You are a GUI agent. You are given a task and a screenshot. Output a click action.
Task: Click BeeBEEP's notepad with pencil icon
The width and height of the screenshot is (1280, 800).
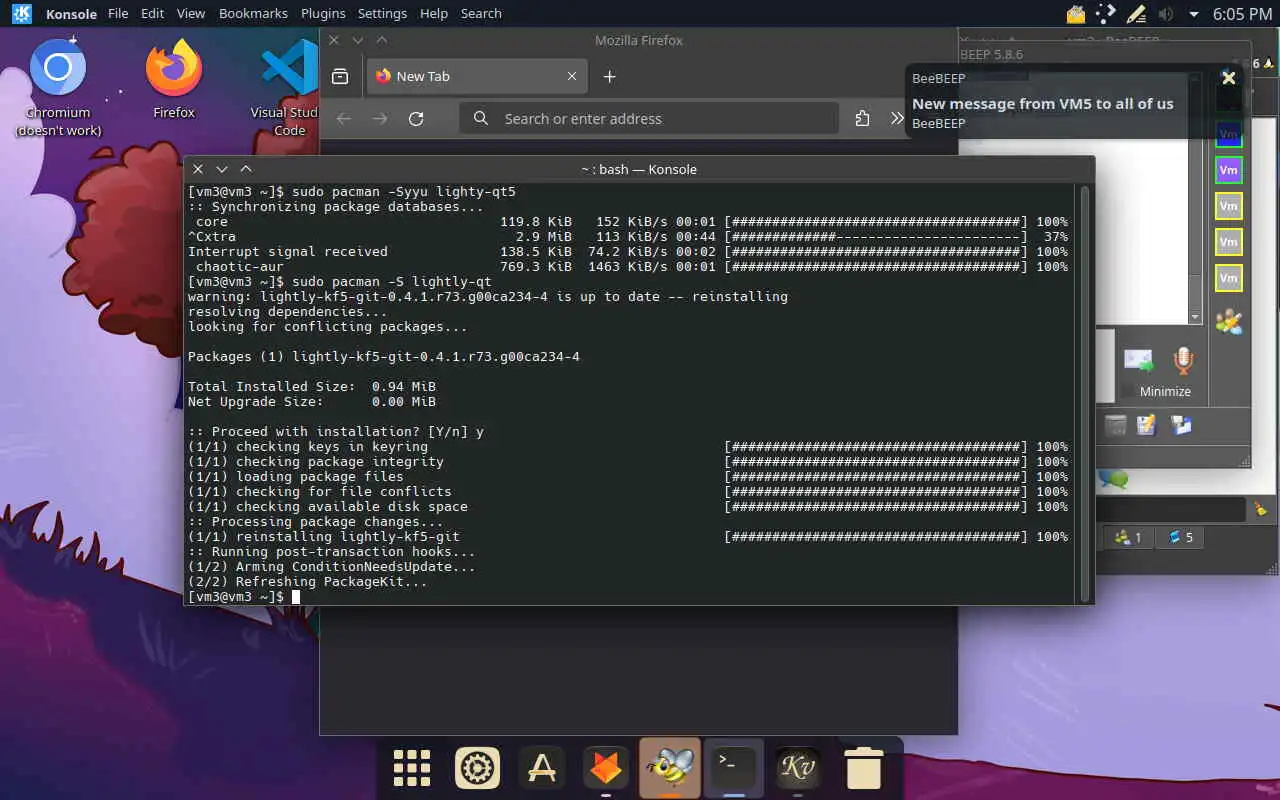1147,425
